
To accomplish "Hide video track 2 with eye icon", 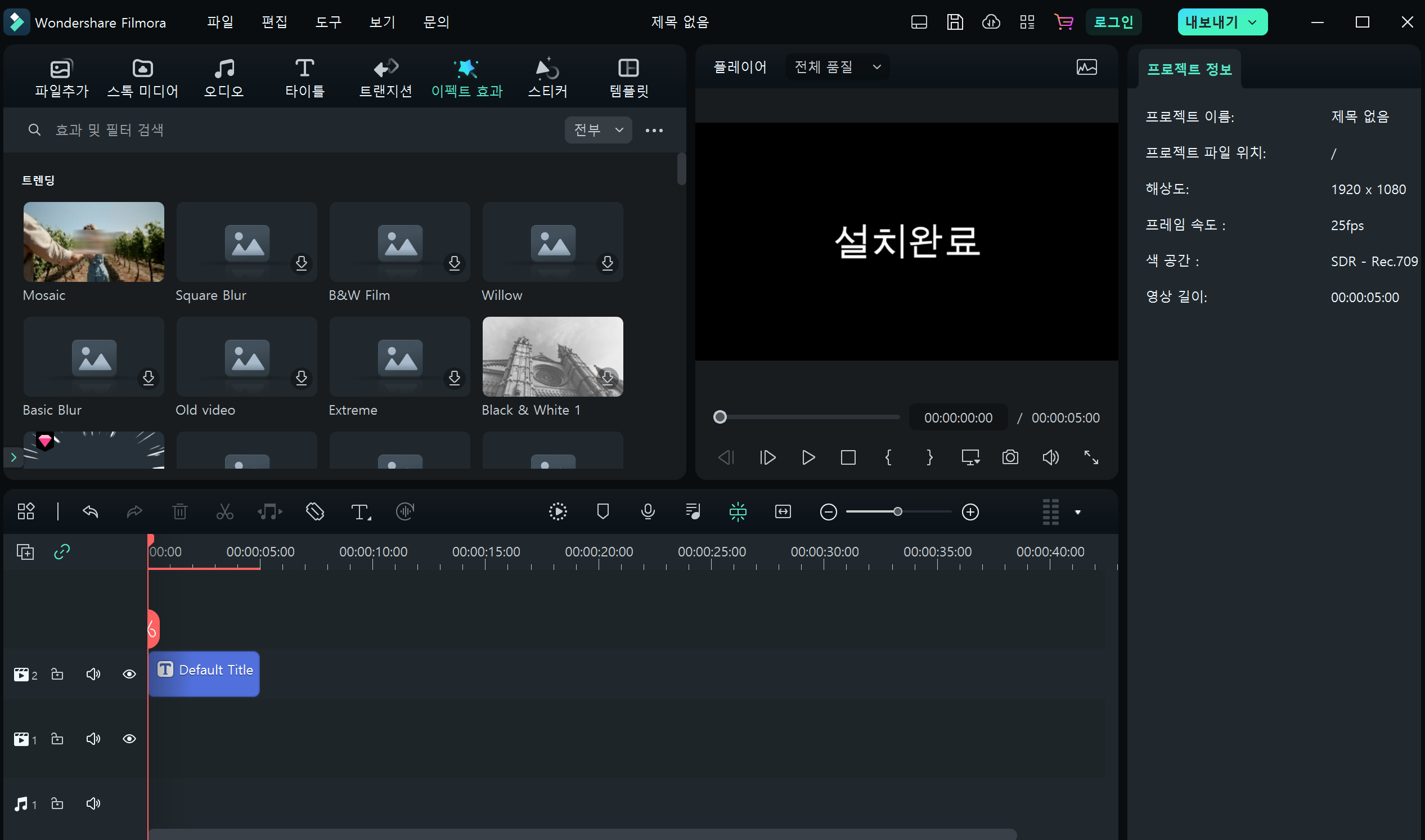I will [x=129, y=674].
